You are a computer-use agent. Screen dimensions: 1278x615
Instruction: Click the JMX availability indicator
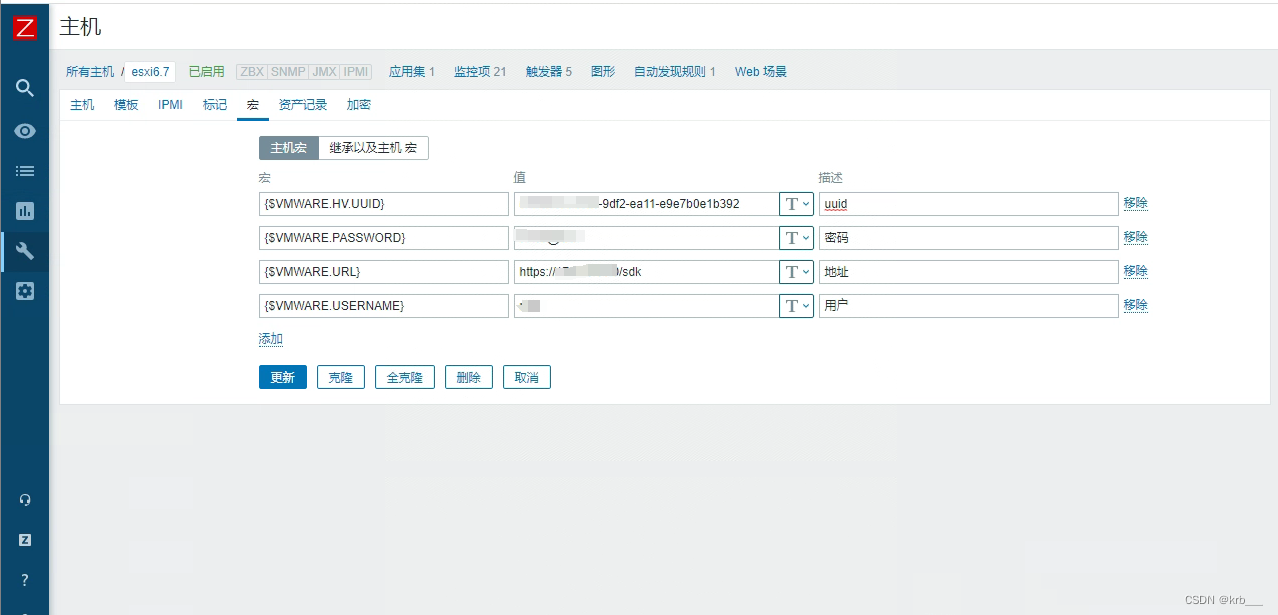click(324, 72)
